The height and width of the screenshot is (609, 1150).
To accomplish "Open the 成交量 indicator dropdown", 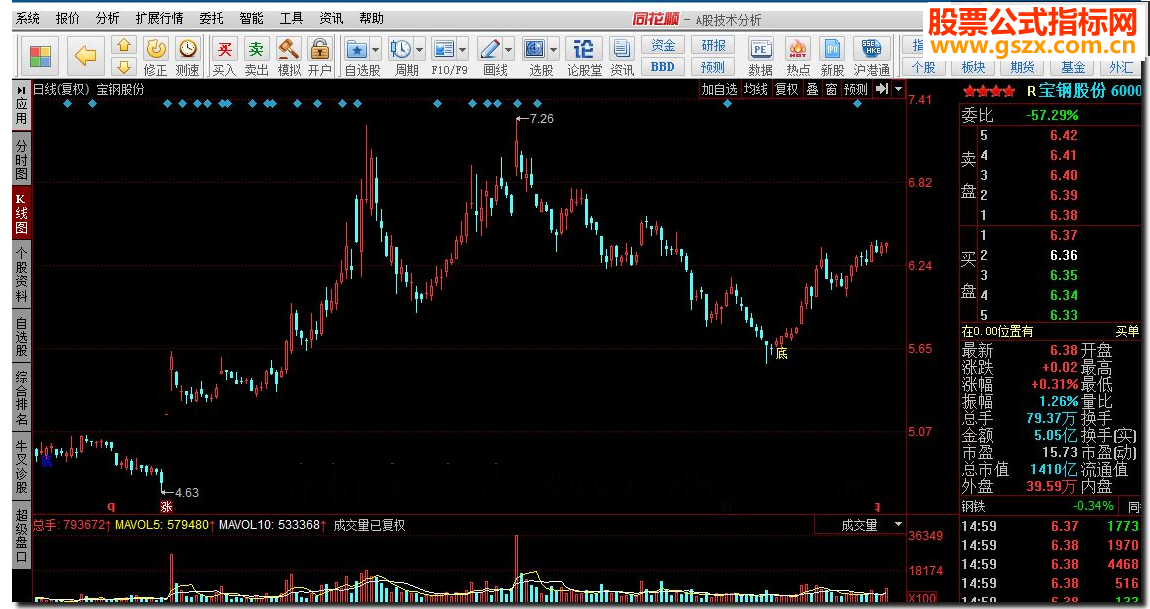I will click(x=897, y=524).
